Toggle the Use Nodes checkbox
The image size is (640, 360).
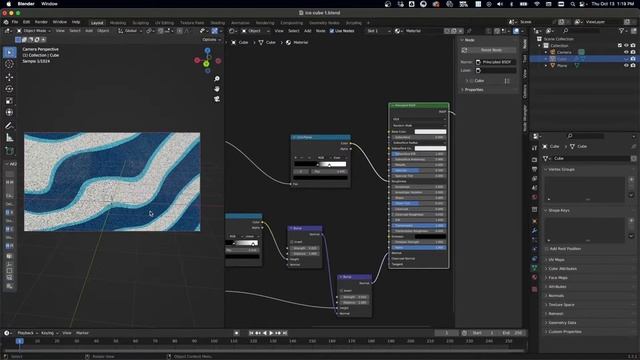click(x=332, y=31)
